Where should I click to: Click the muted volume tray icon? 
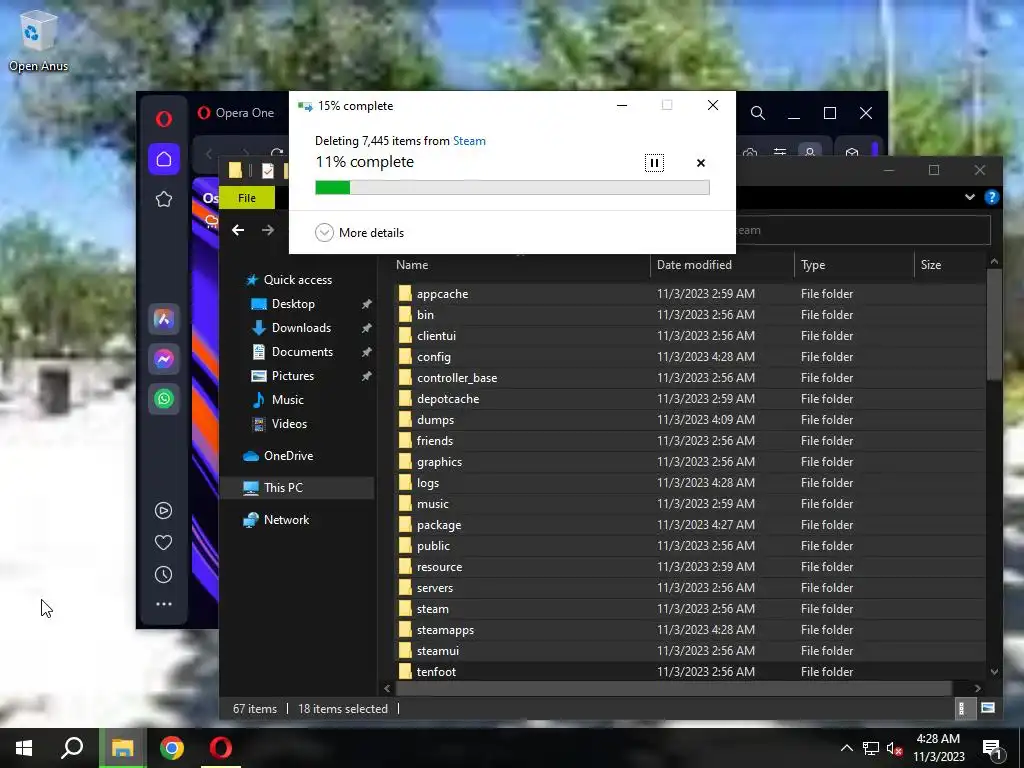(x=894, y=748)
